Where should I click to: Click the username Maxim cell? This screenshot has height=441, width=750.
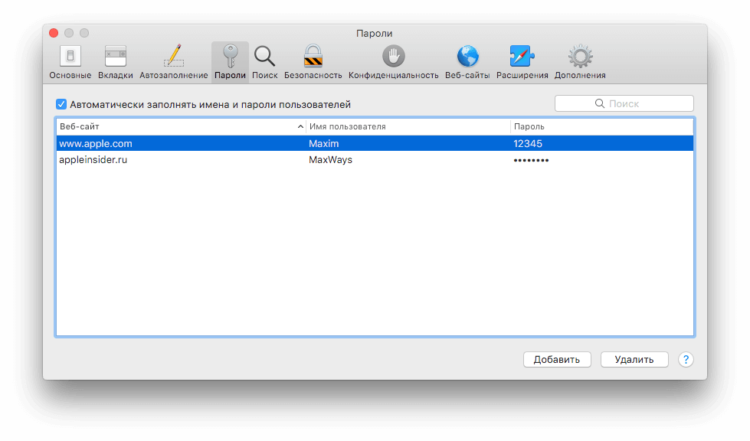point(323,143)
